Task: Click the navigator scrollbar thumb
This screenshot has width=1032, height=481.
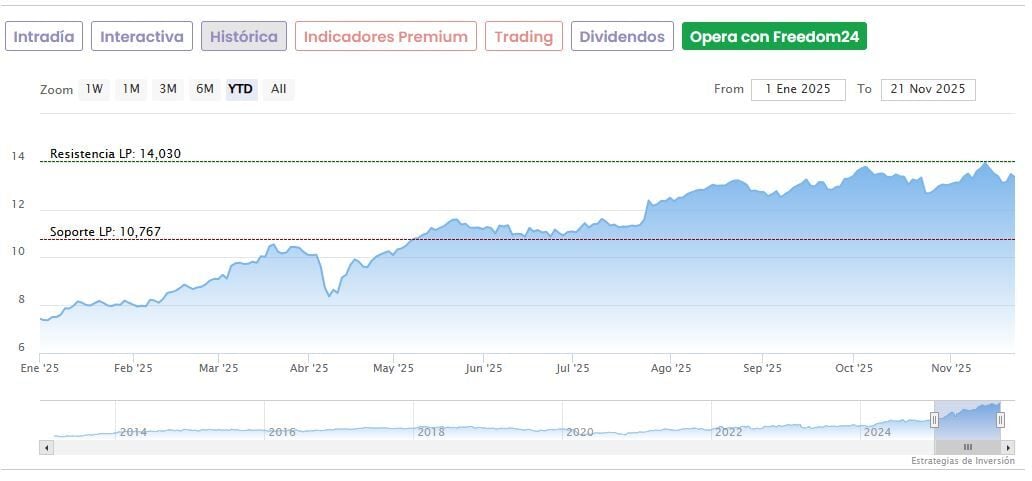Action: (x=967, y=447)
